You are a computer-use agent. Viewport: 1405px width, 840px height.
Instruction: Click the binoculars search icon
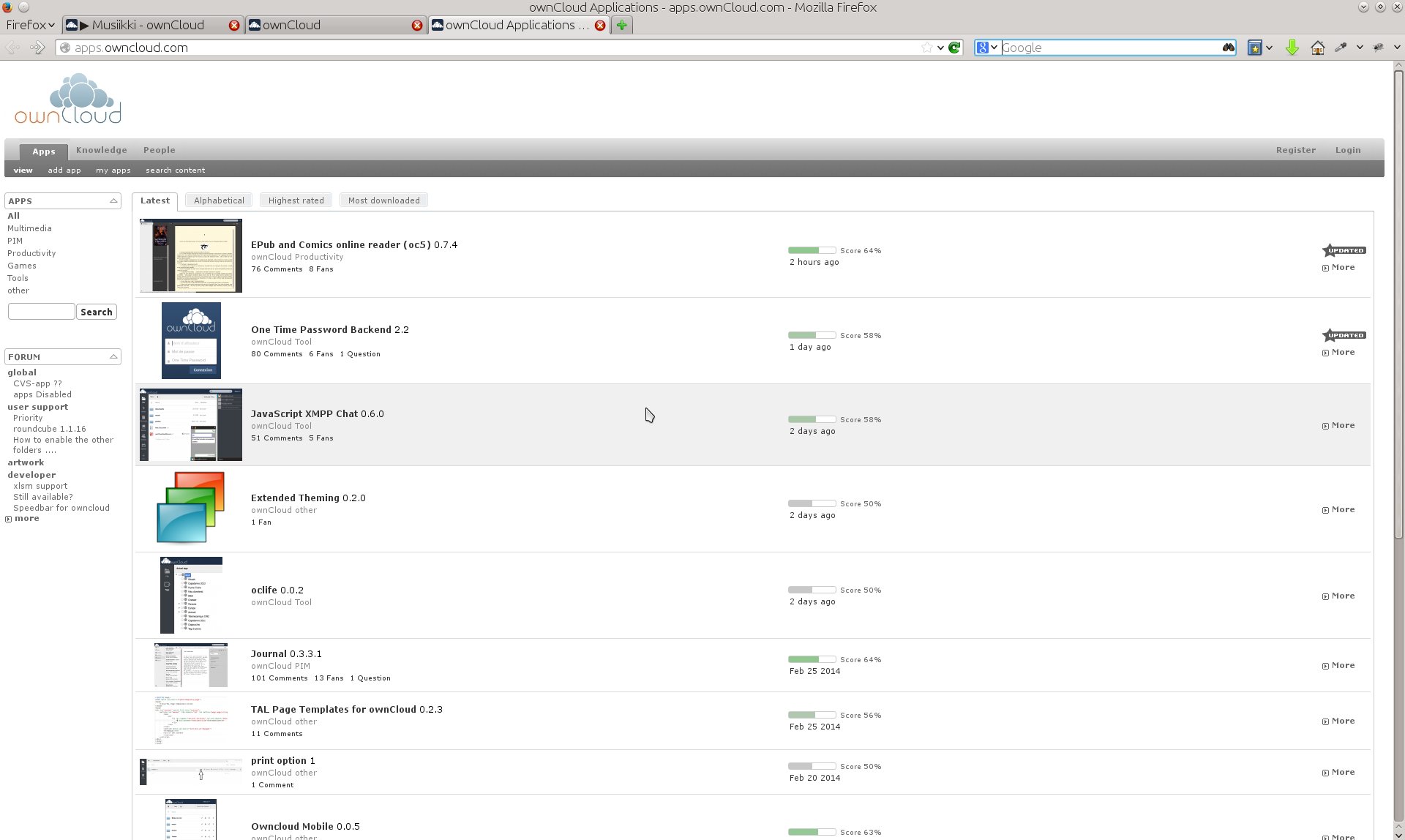click(x=1228, y=48)
